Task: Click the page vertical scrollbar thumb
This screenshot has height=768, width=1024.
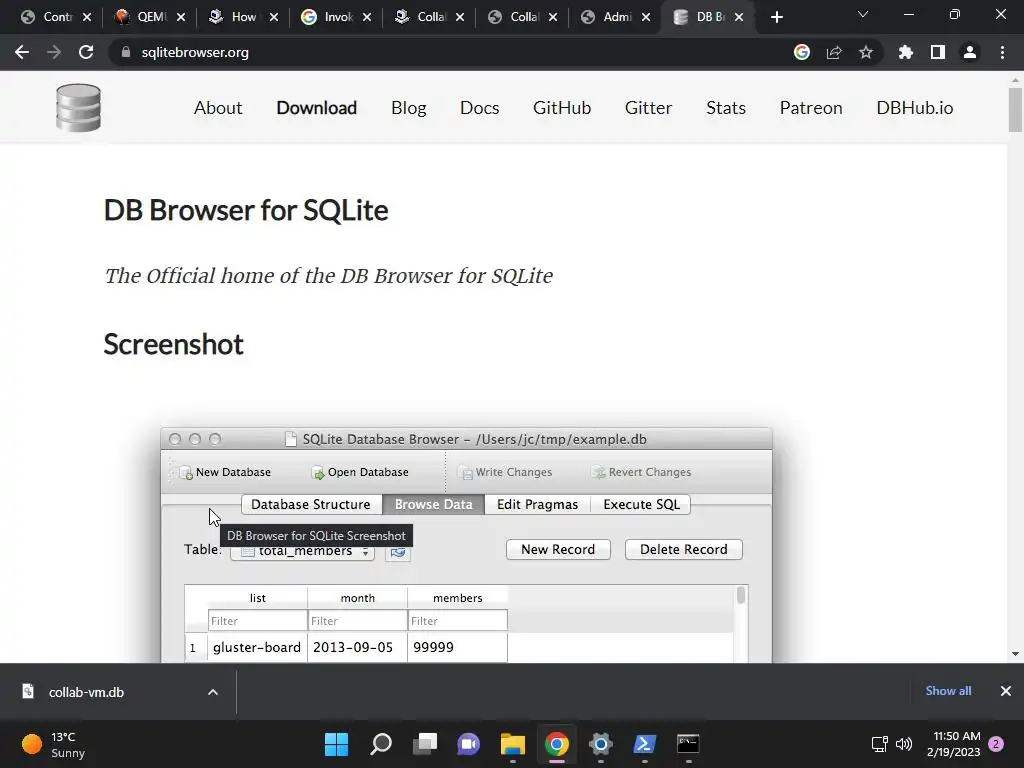Action: click(x=1015, y=110)
